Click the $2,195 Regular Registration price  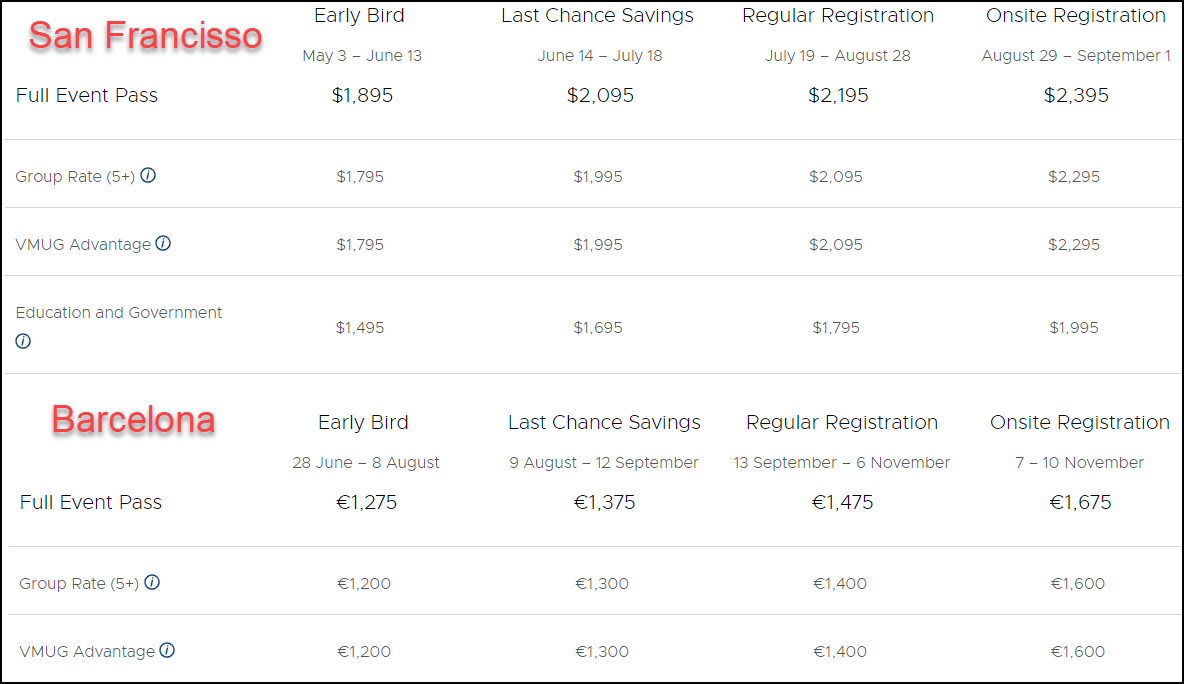point(838,95)
